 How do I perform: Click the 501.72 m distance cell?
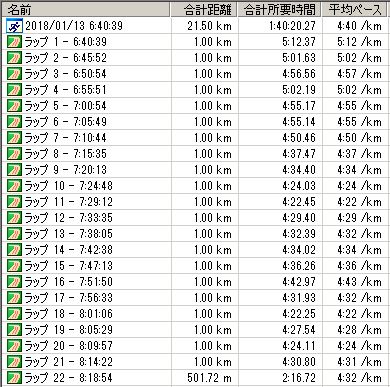209,378
